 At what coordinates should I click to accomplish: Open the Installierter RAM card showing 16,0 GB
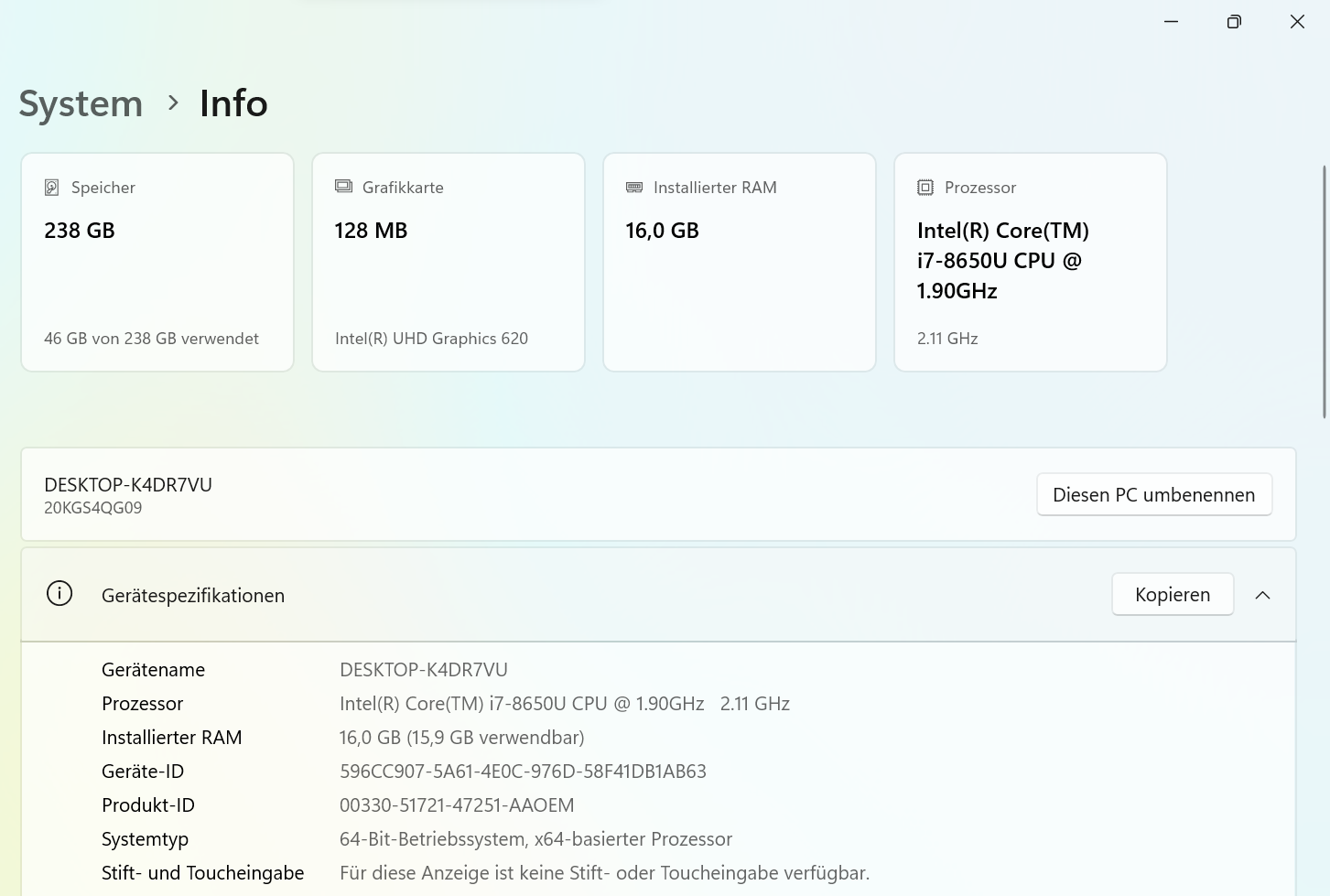pos(740,262)
